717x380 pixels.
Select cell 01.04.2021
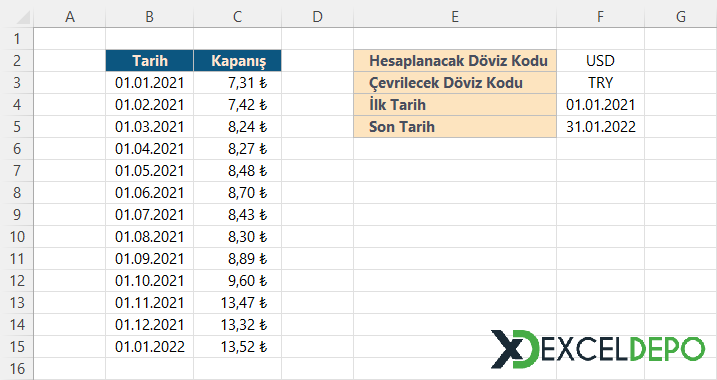[x=150, y=149]
